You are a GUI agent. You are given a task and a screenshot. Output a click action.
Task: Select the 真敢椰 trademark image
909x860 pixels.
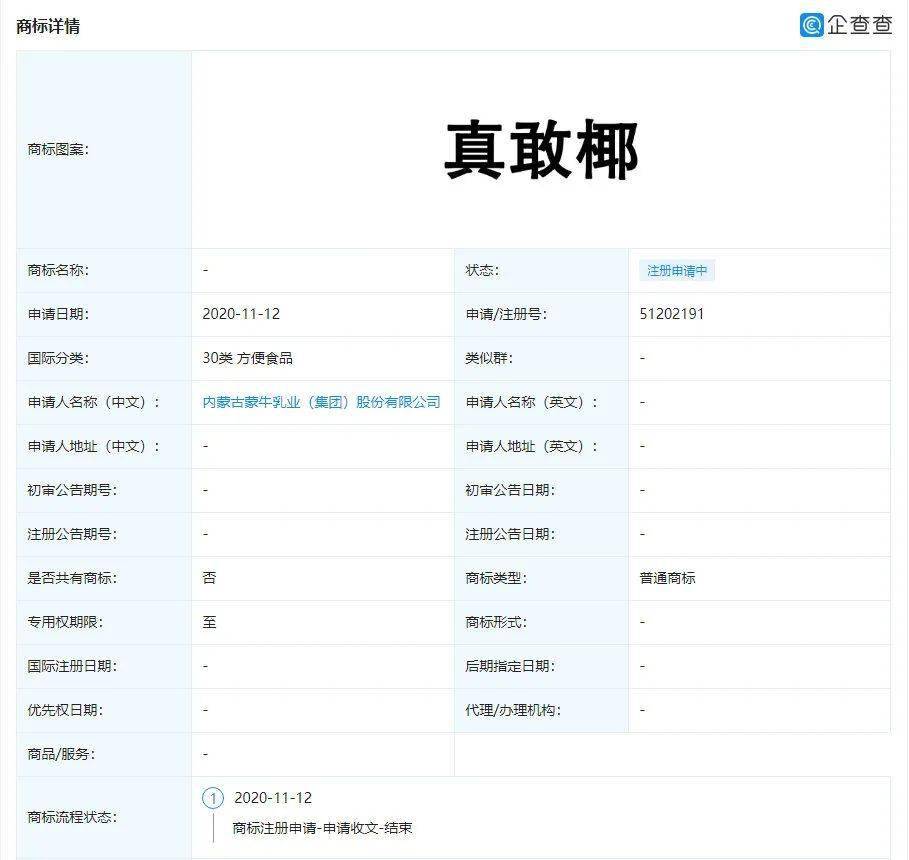[x=541, y=150]
